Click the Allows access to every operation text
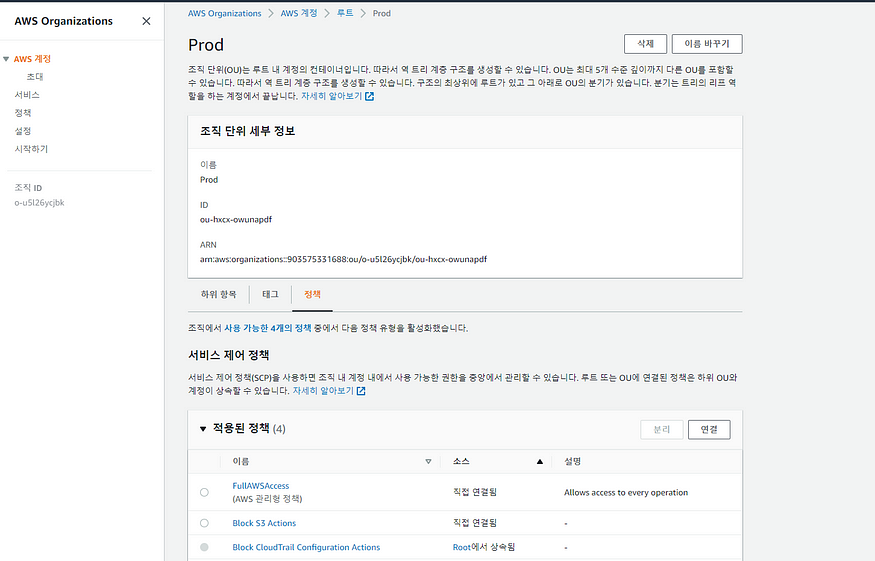875x561 pixels. (x=626, y=492)
